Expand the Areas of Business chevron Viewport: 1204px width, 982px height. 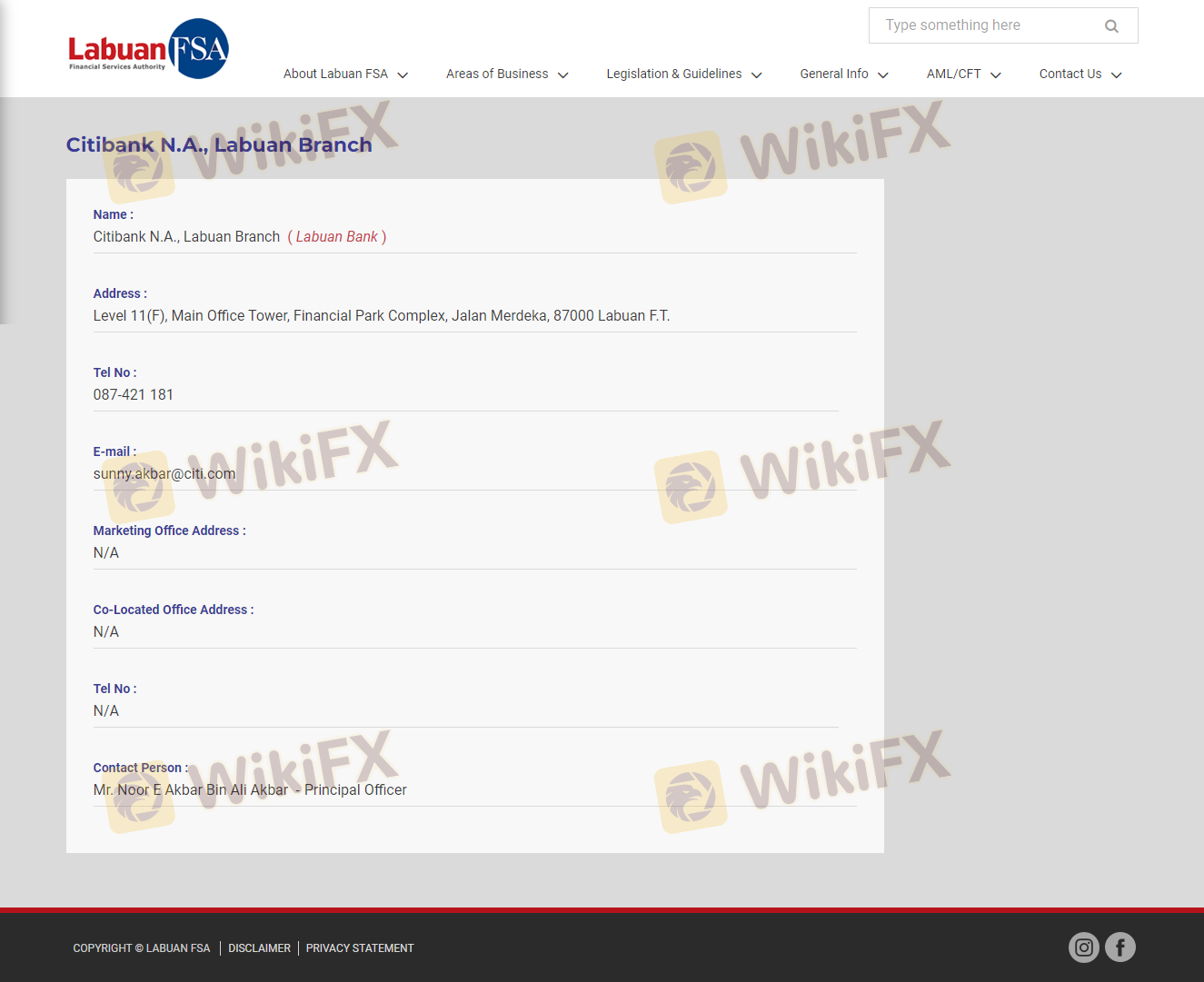(563, 74)
